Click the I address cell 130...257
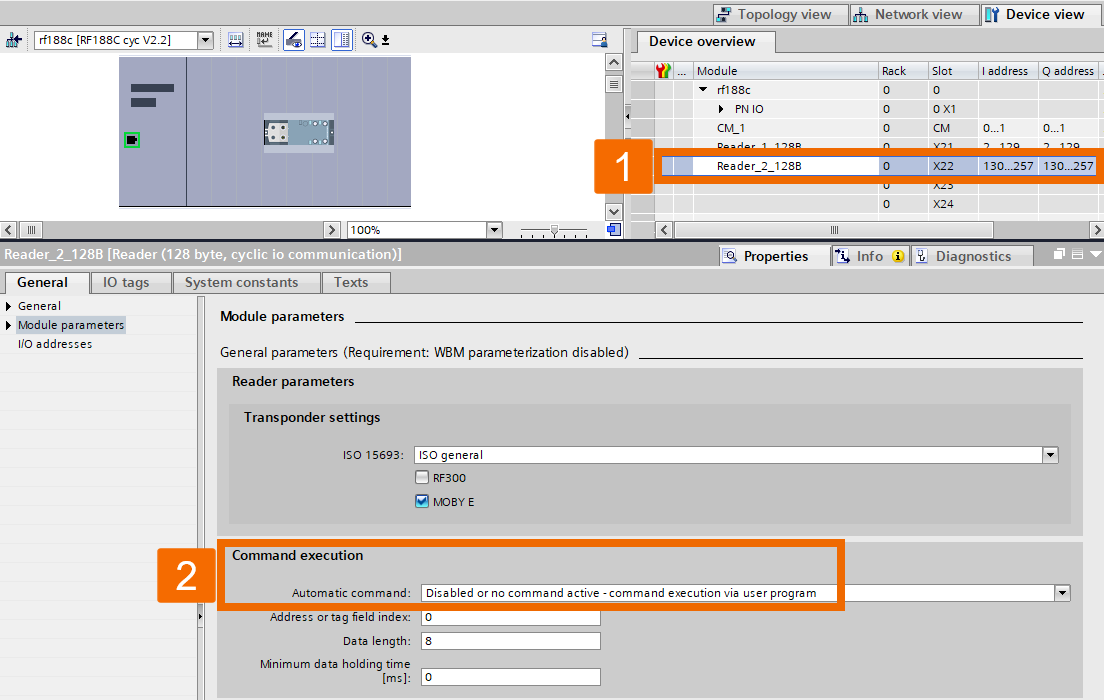Image resolution: width=1104 pixels, height=700 pixels. (1008, 166)
